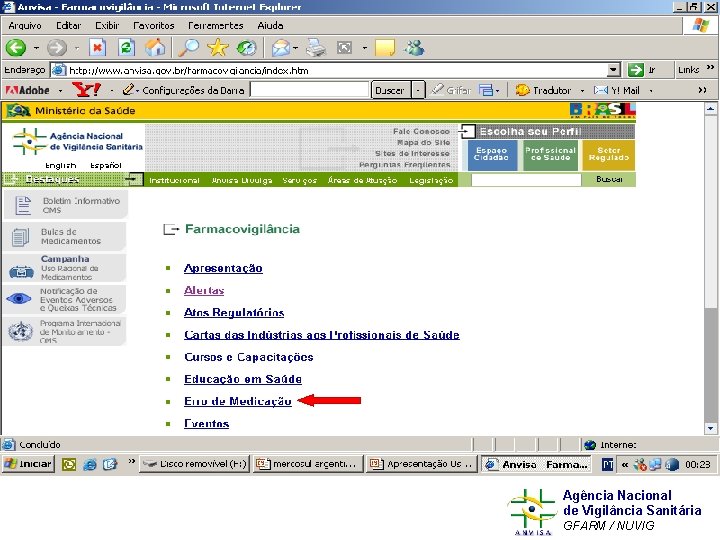This screenshot has height=540, width=720.
Task: Click the Iniciar start button
Action: coord(28,464)
